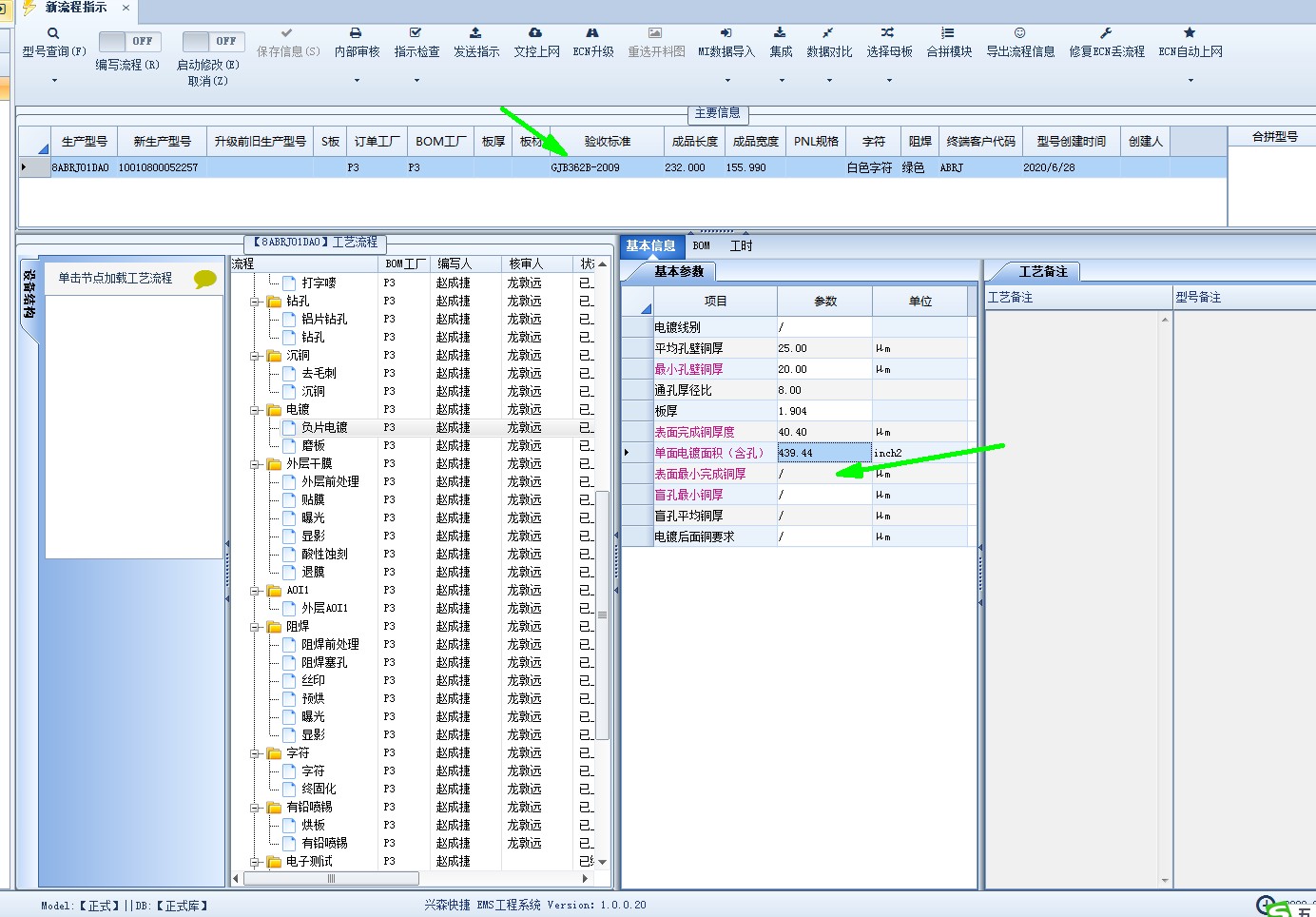This screenshot has width=1316, height=917.
Task: Switch to 工时 tab
Action: point(742,246)
